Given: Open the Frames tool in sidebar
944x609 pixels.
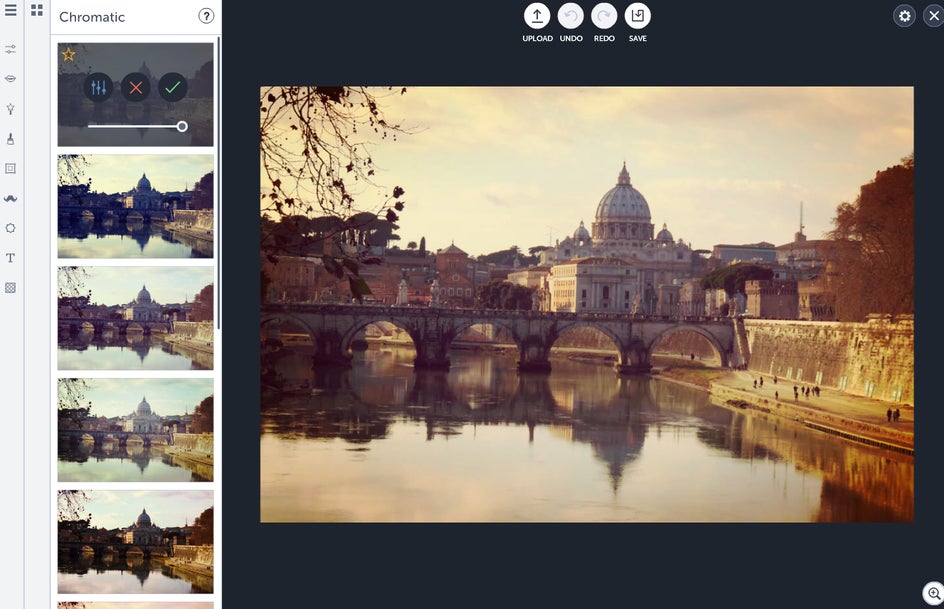Looking at the screenshot, I should pos(10,168).
